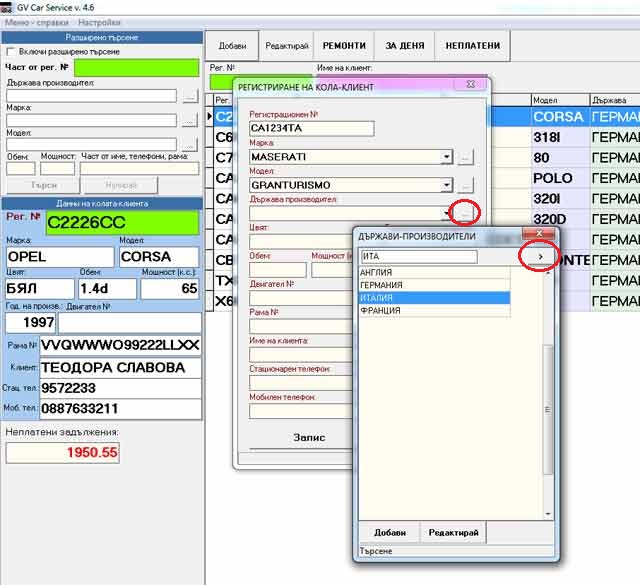
Task: Open the НЕПЛАТЕНИ tab
Action: click(473, 46)
